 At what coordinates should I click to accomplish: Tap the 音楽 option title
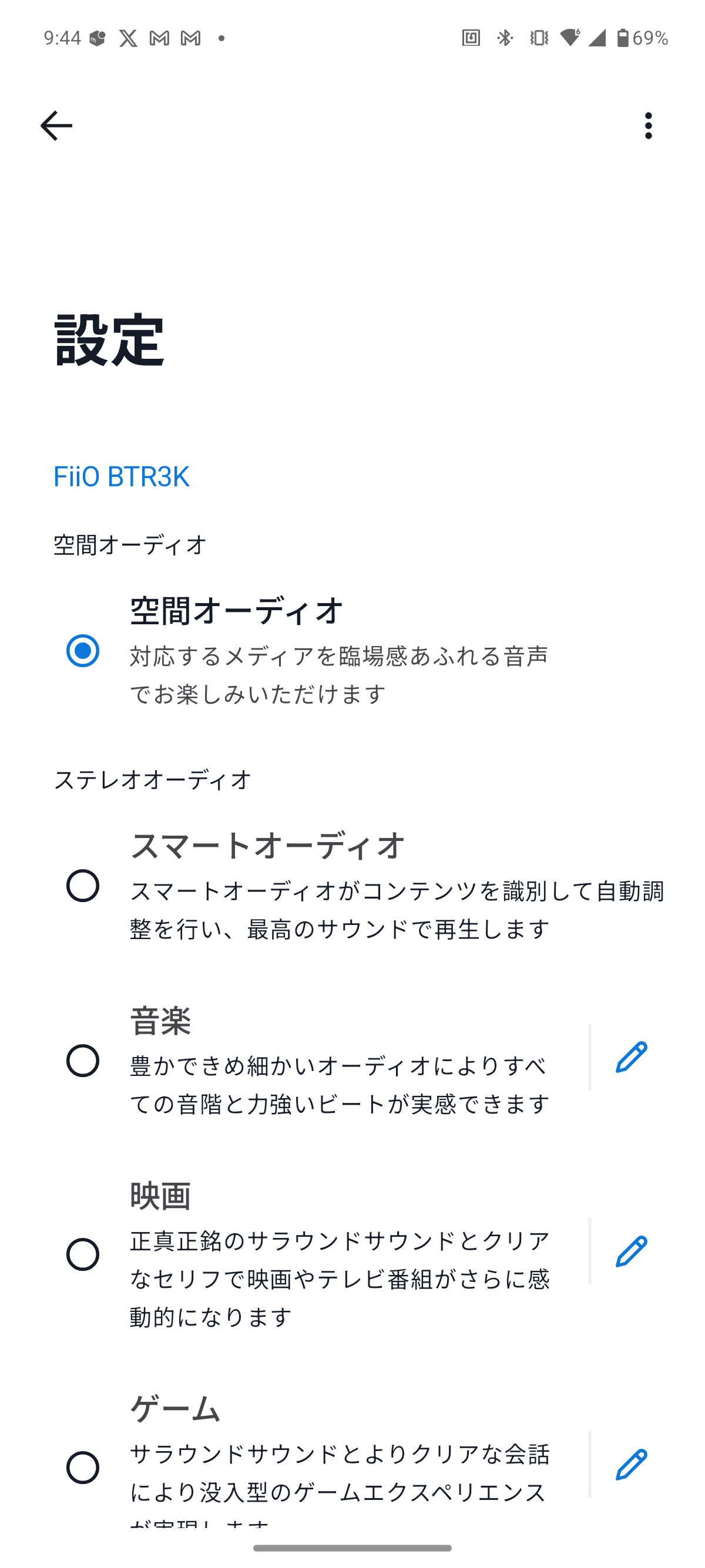tap(161, 1021)
